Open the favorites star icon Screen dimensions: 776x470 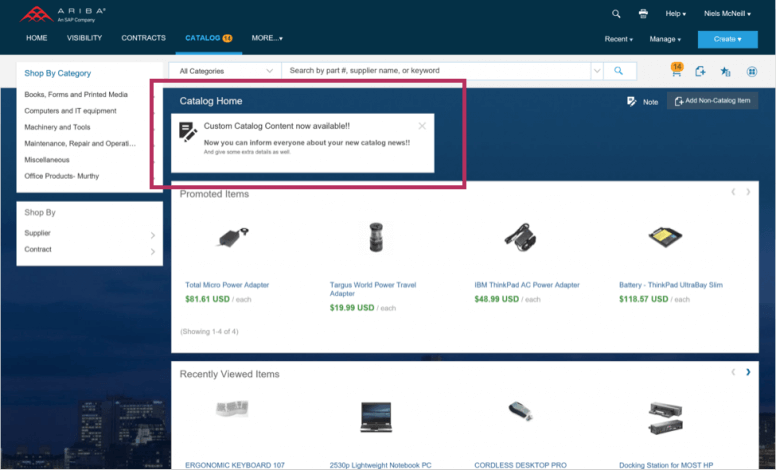[726, 71]
